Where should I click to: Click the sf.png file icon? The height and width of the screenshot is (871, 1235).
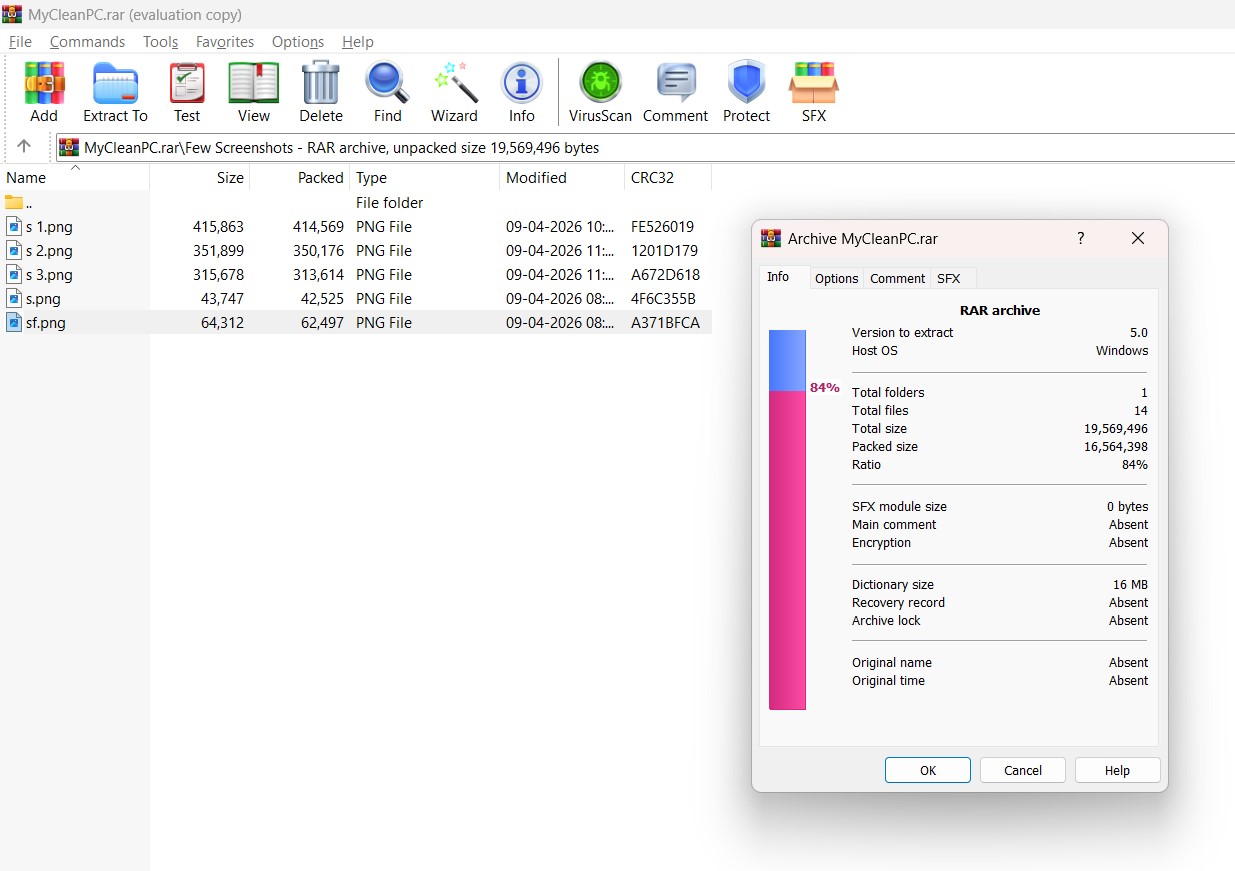[14, 323]
